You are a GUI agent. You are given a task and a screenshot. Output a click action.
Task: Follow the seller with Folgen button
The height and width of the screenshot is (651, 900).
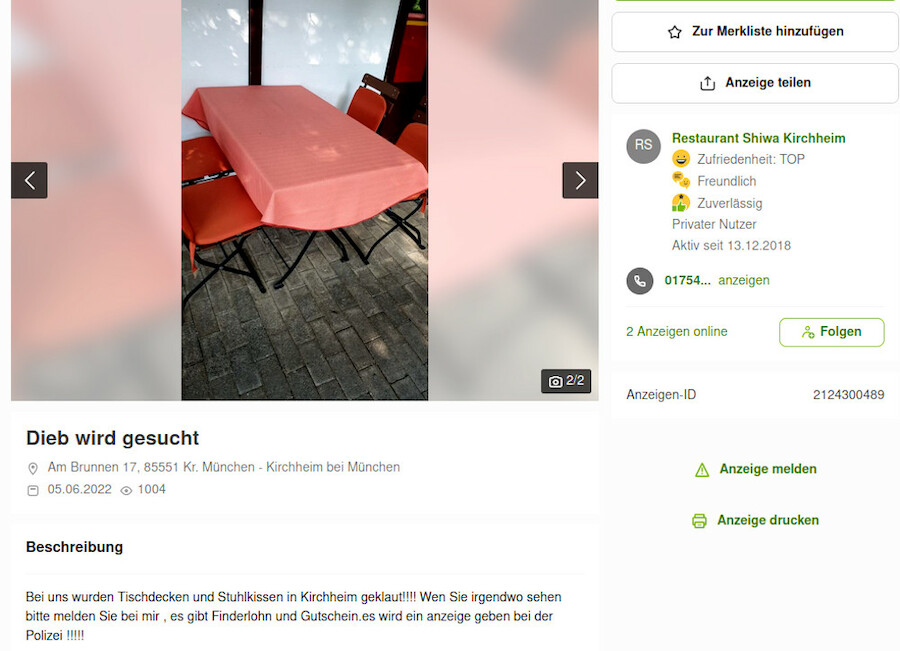pyautogui.click(x=831, y=332)
